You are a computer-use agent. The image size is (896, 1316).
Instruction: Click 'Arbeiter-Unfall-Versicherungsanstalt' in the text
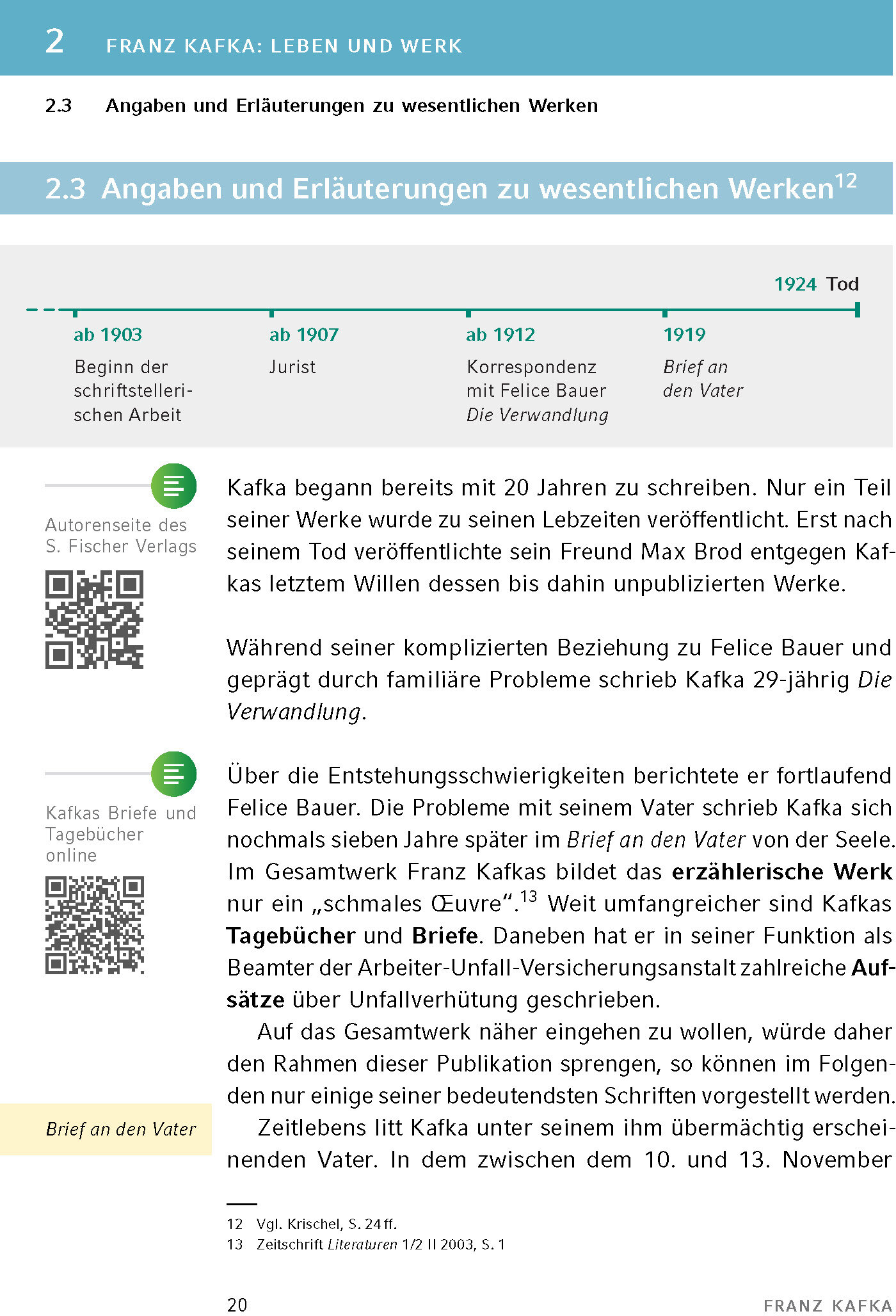(547, 968)
